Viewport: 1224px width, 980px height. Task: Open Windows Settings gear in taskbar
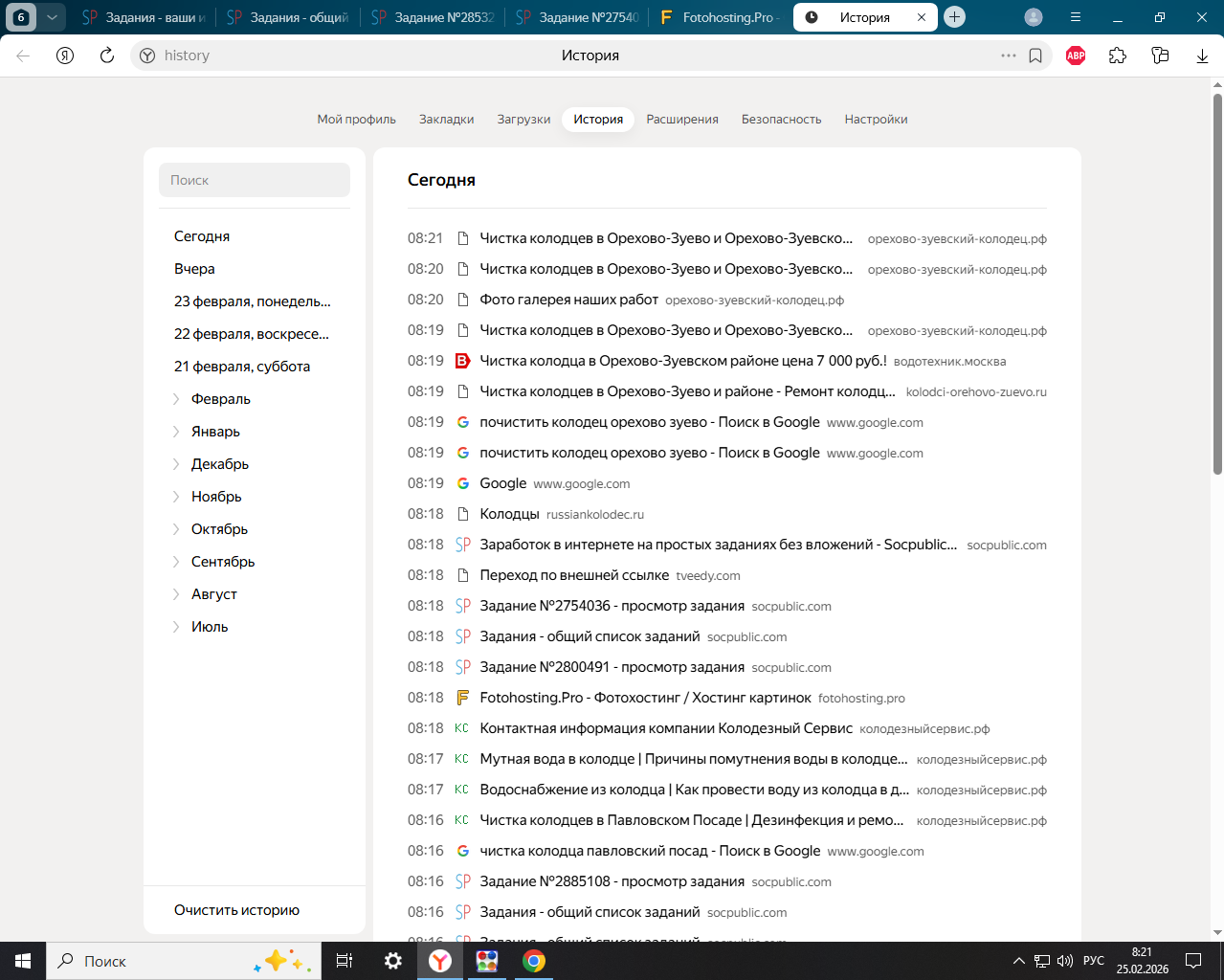(x=392, y=961)
